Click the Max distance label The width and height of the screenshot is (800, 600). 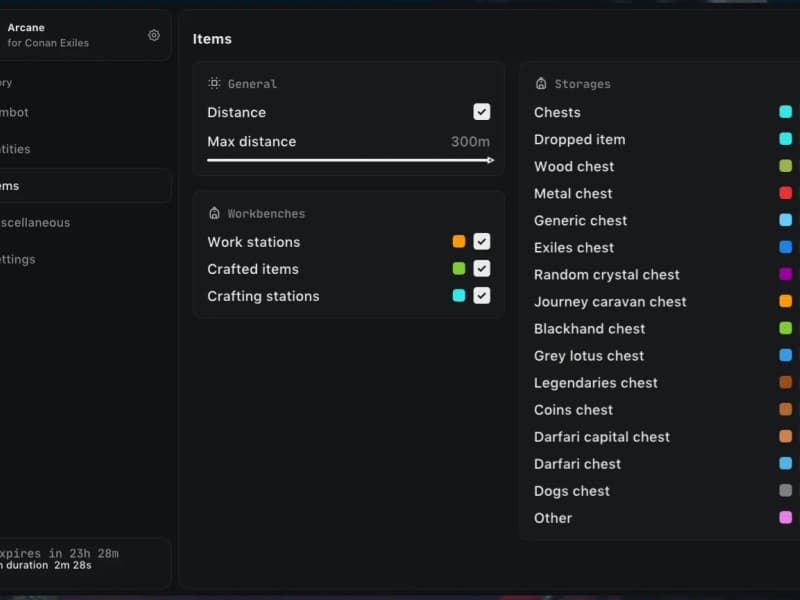point(252,141)
